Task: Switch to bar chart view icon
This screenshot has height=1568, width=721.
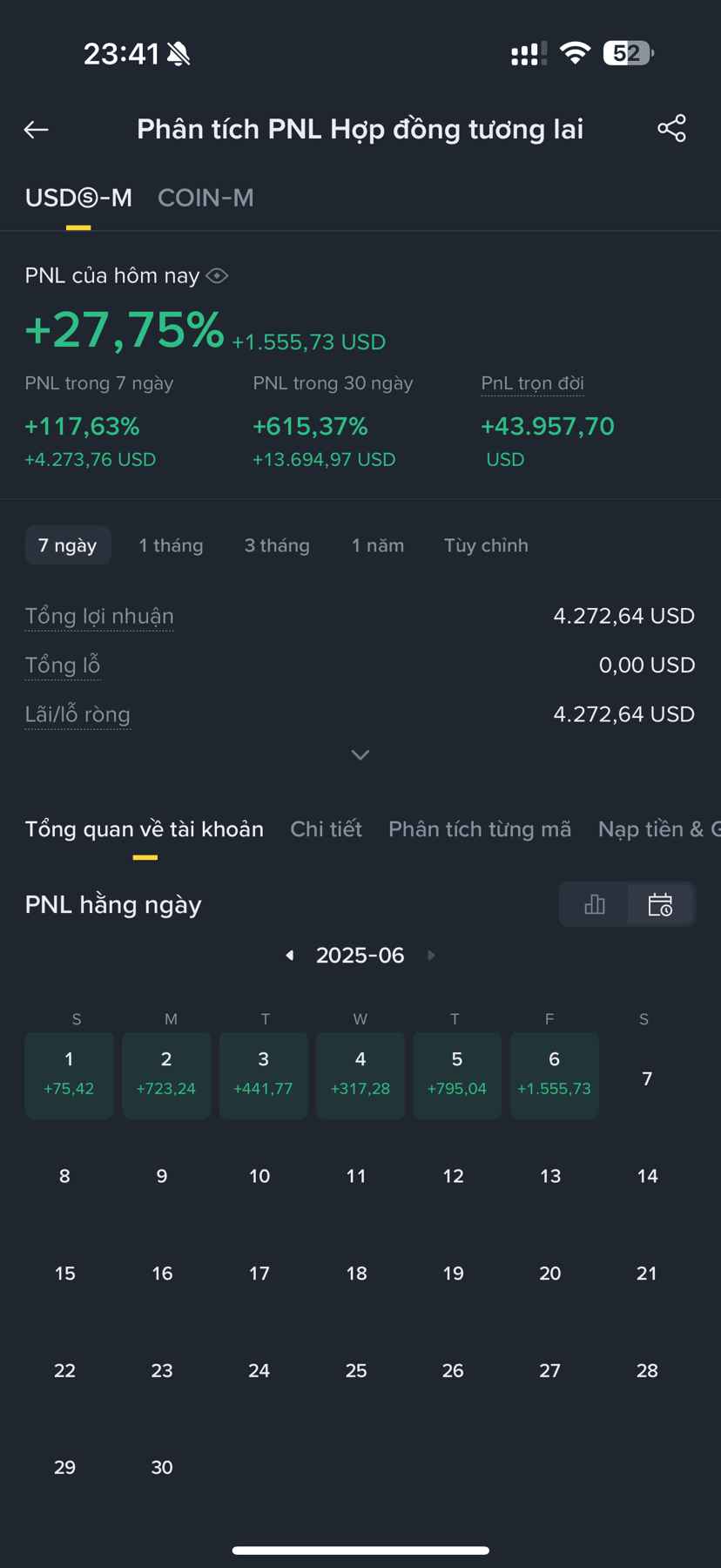Action: [x=595, y=904]
